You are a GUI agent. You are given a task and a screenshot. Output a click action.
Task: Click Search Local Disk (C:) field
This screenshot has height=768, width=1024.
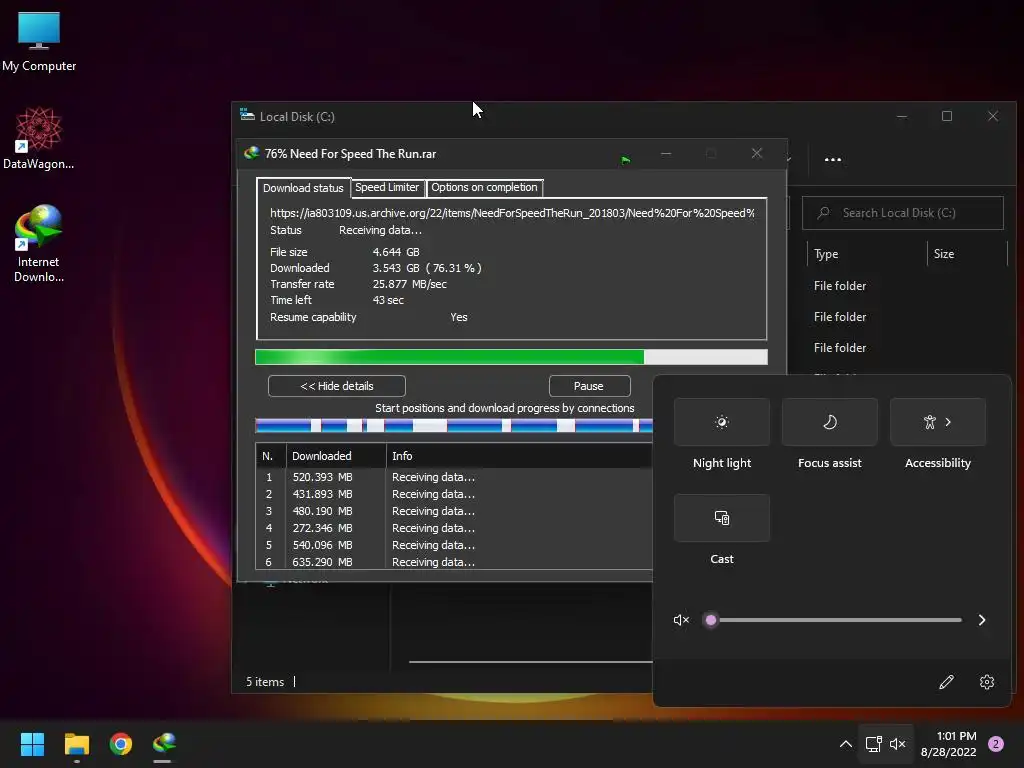pos(903,213)
